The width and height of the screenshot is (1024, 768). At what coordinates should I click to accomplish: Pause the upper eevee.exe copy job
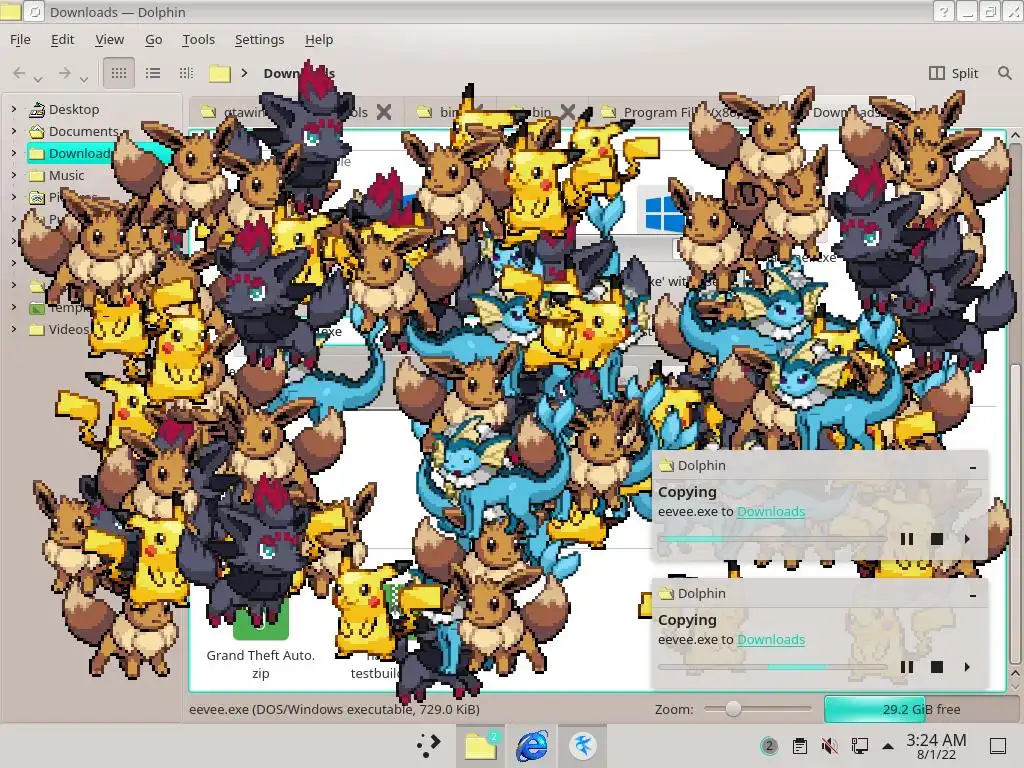907,539
